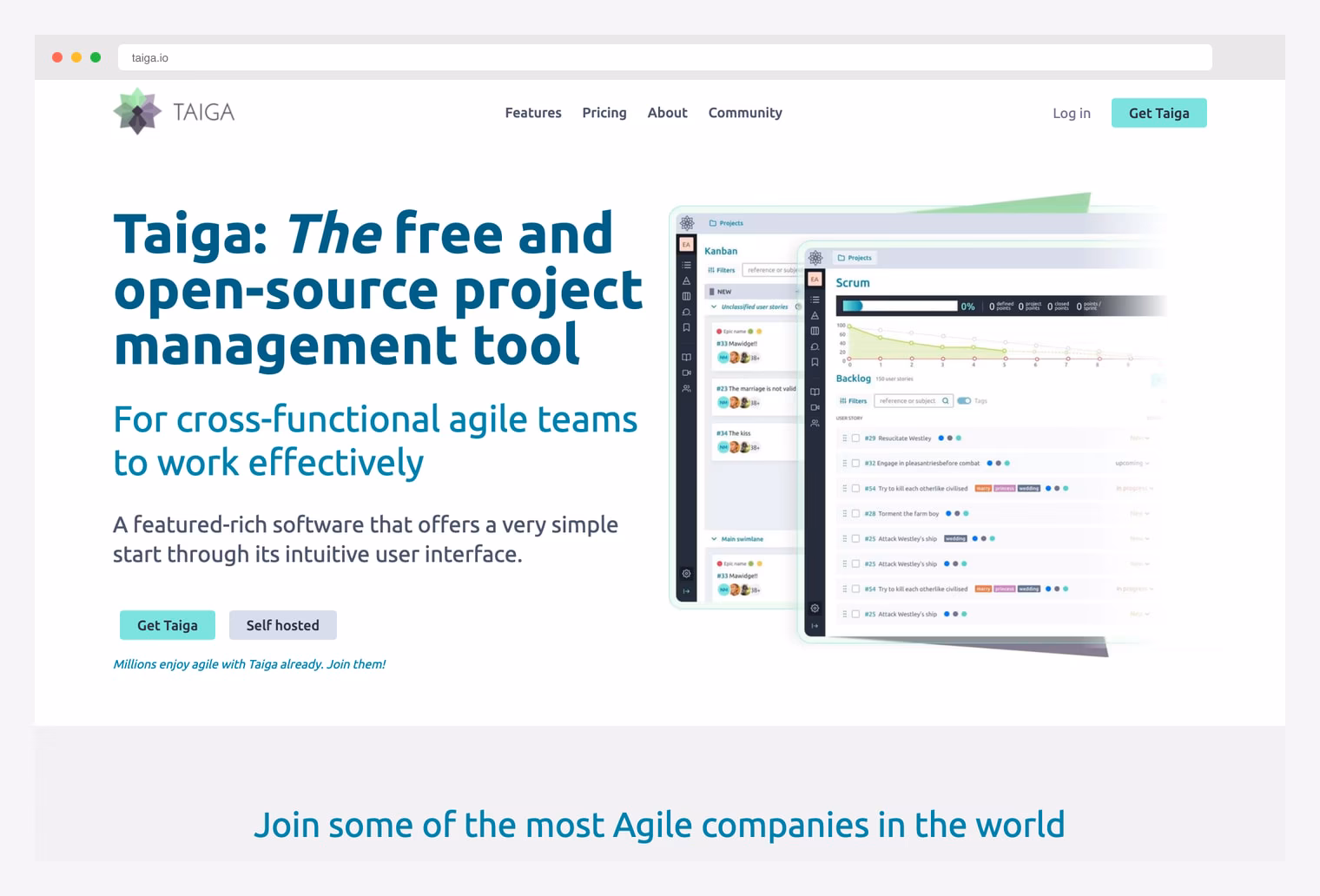Image resolution: width=1320 pixels, height=896 pixels.
Task: Check the box for #28 Torment the farm boy
Action: (x=855, y=514)
